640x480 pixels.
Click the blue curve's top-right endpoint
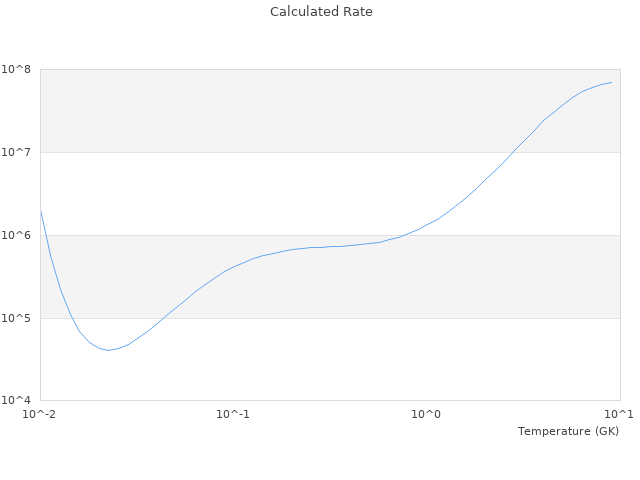(611, 82)
